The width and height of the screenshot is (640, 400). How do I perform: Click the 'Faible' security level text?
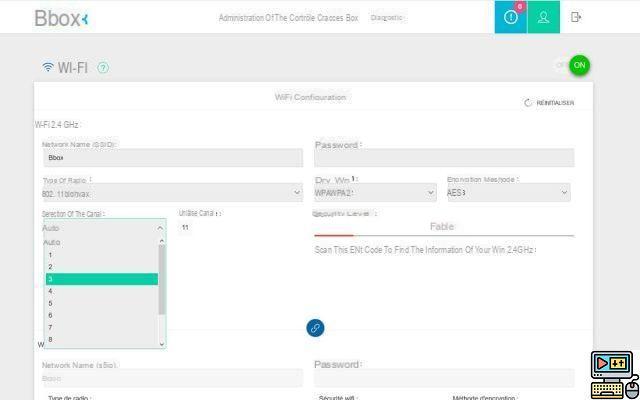coord(442,227)
